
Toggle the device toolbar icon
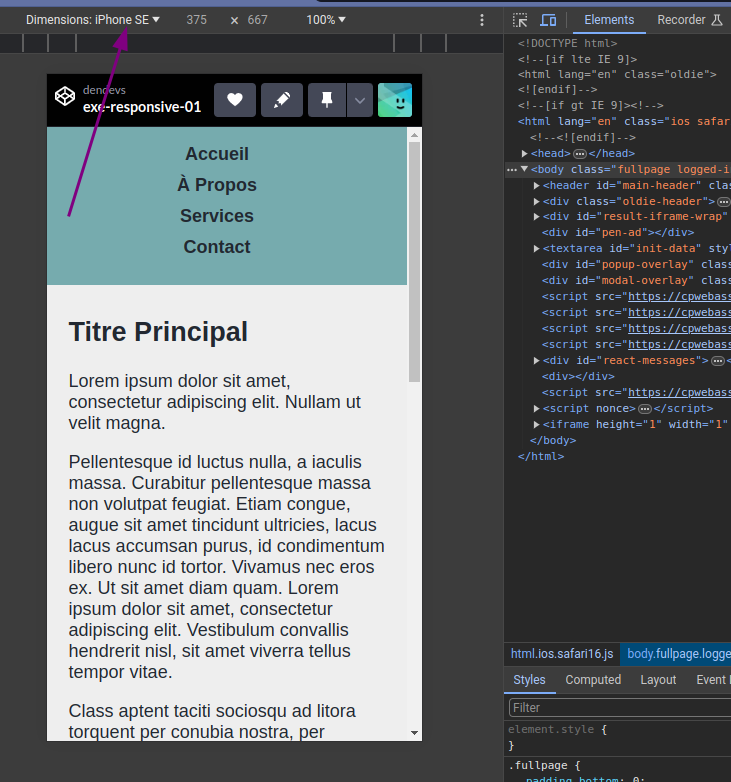[548, 20]
